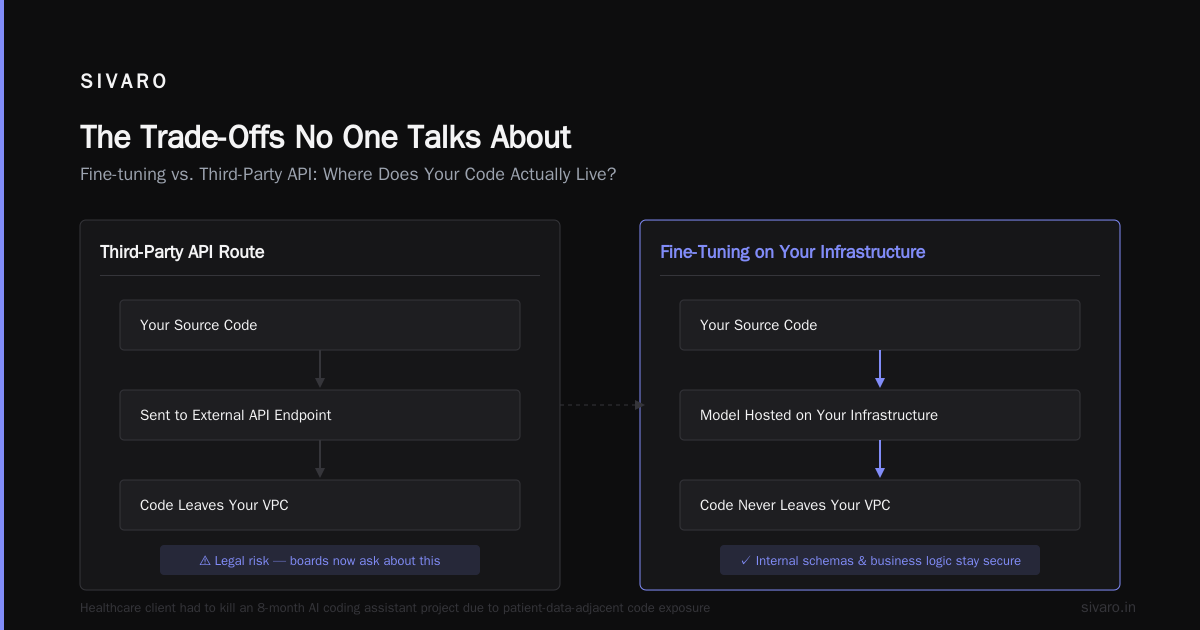Click the purple arrow below fine-tuning source code
This screenshot has width=1200, height=630.
pos(880,369)
